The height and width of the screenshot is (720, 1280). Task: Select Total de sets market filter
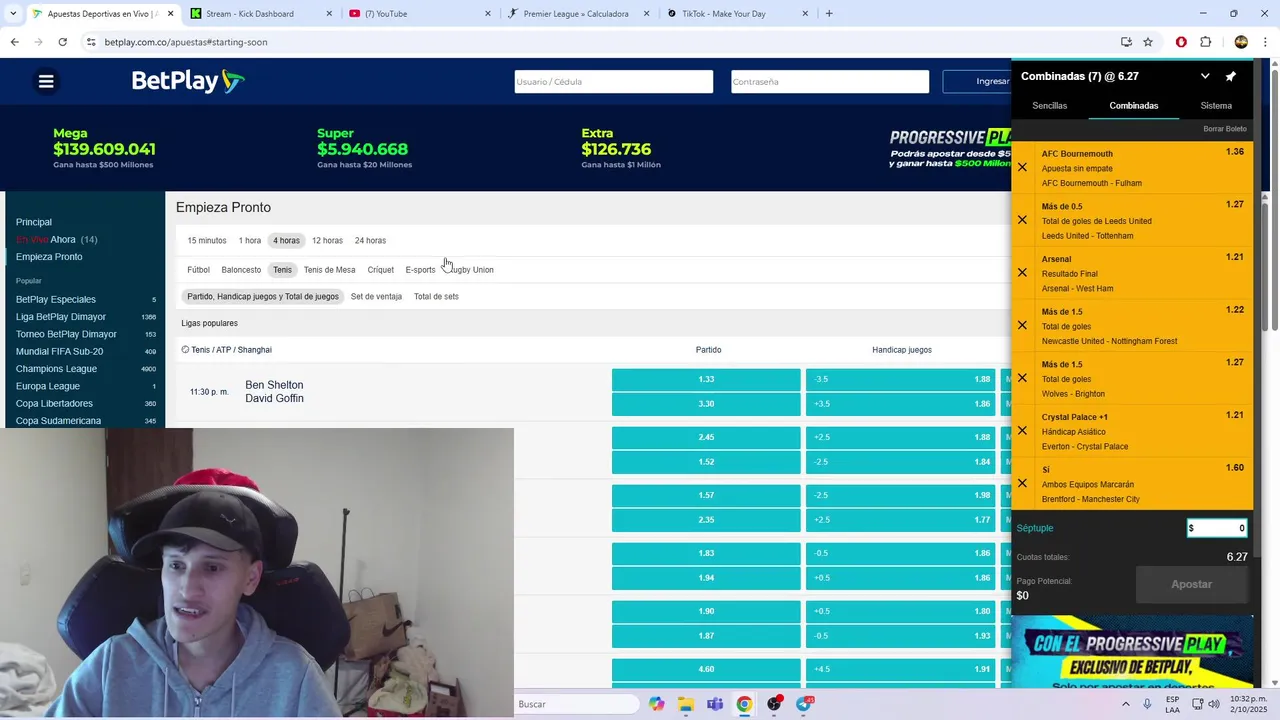(436, 297)
